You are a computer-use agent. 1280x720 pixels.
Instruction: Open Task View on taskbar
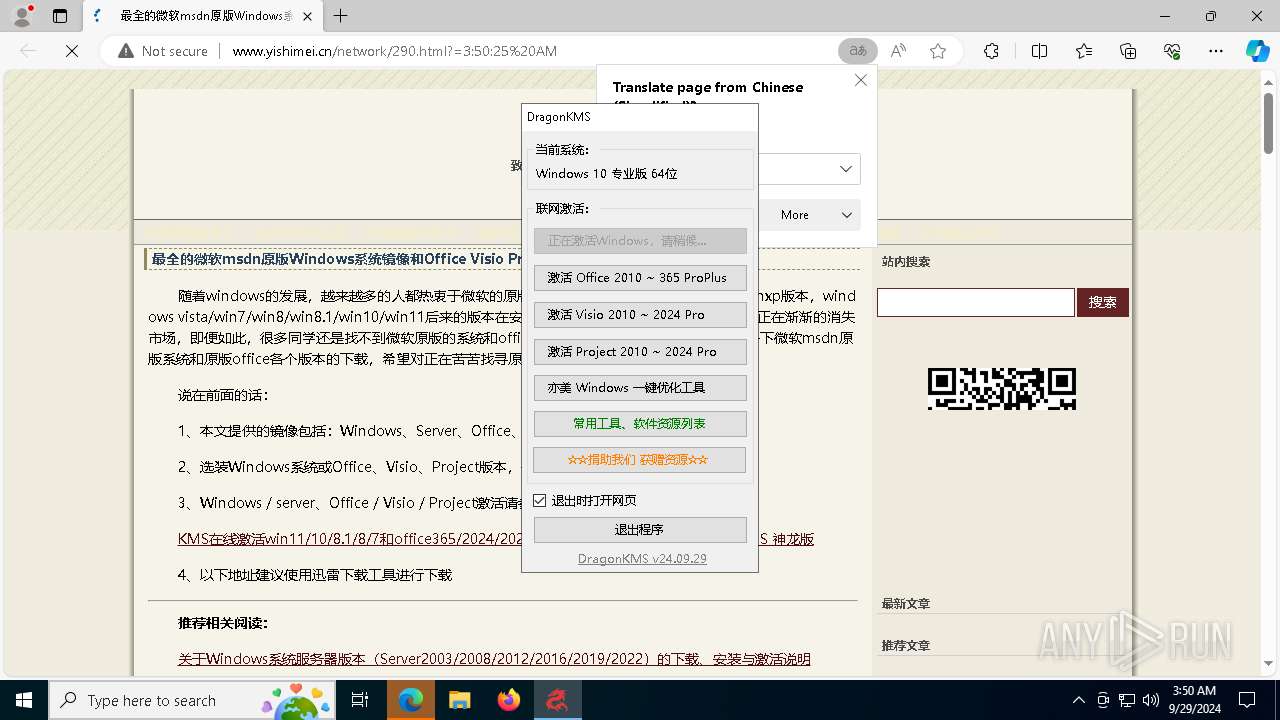tap(360, 700)
